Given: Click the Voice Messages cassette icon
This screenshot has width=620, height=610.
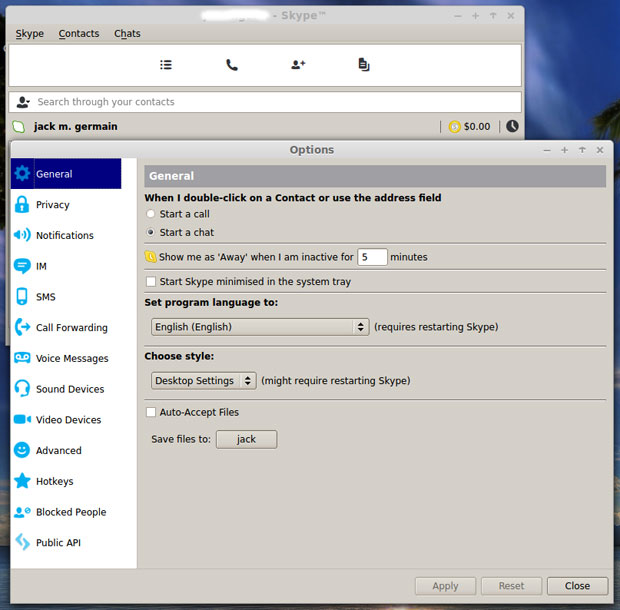Looking at the screenshot, I should pyautogui.click(x=22, y=358).
